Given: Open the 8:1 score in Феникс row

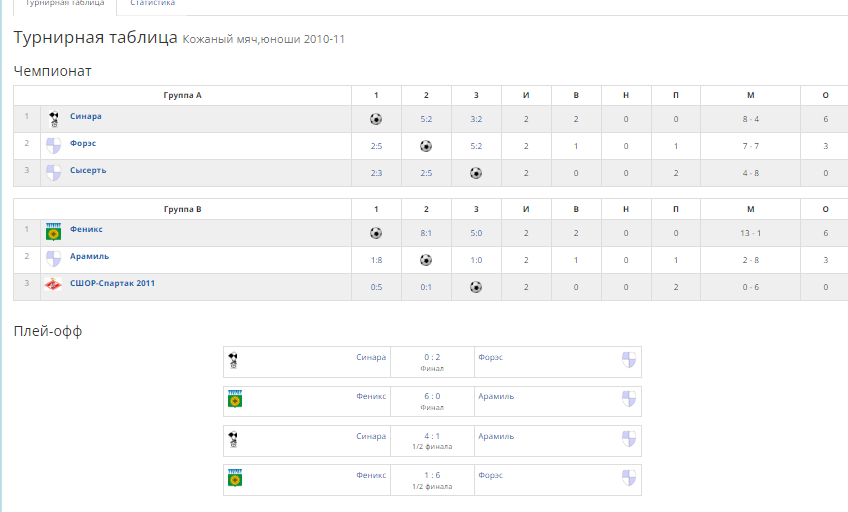Looking at the screenshot, I should (x=426, y=233).
